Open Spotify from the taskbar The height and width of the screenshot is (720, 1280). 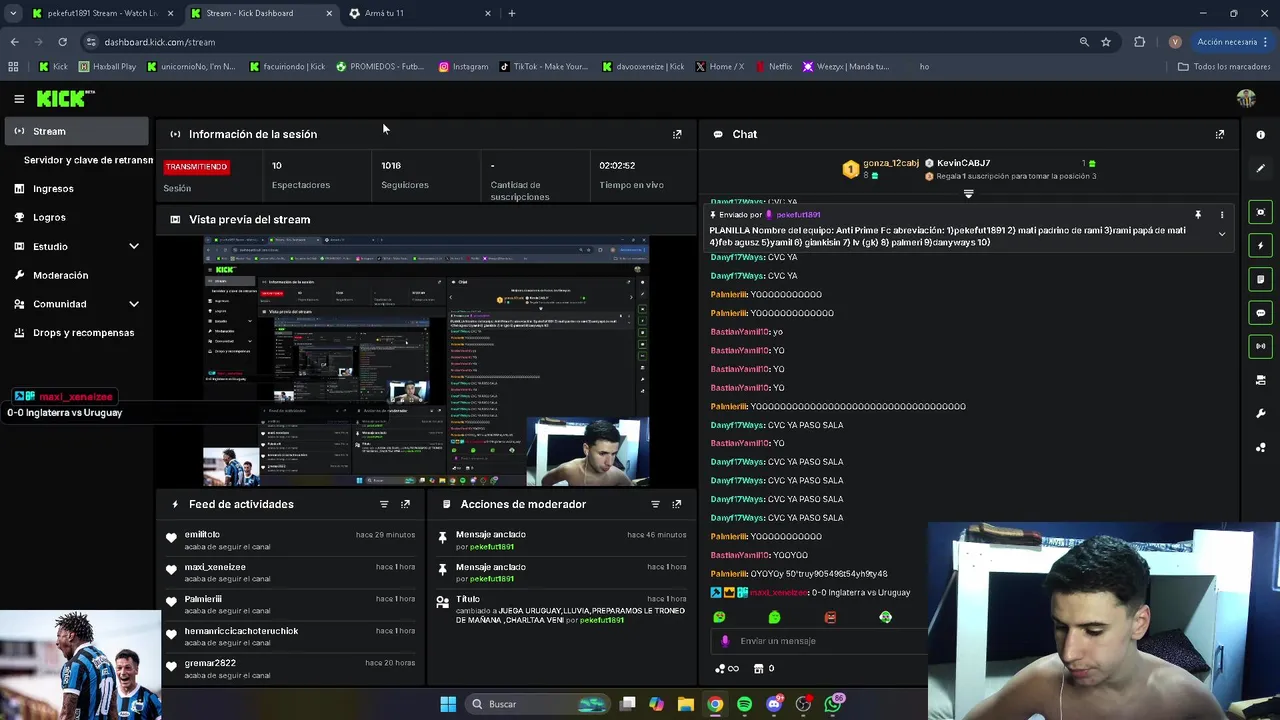[x=744, y=704]
